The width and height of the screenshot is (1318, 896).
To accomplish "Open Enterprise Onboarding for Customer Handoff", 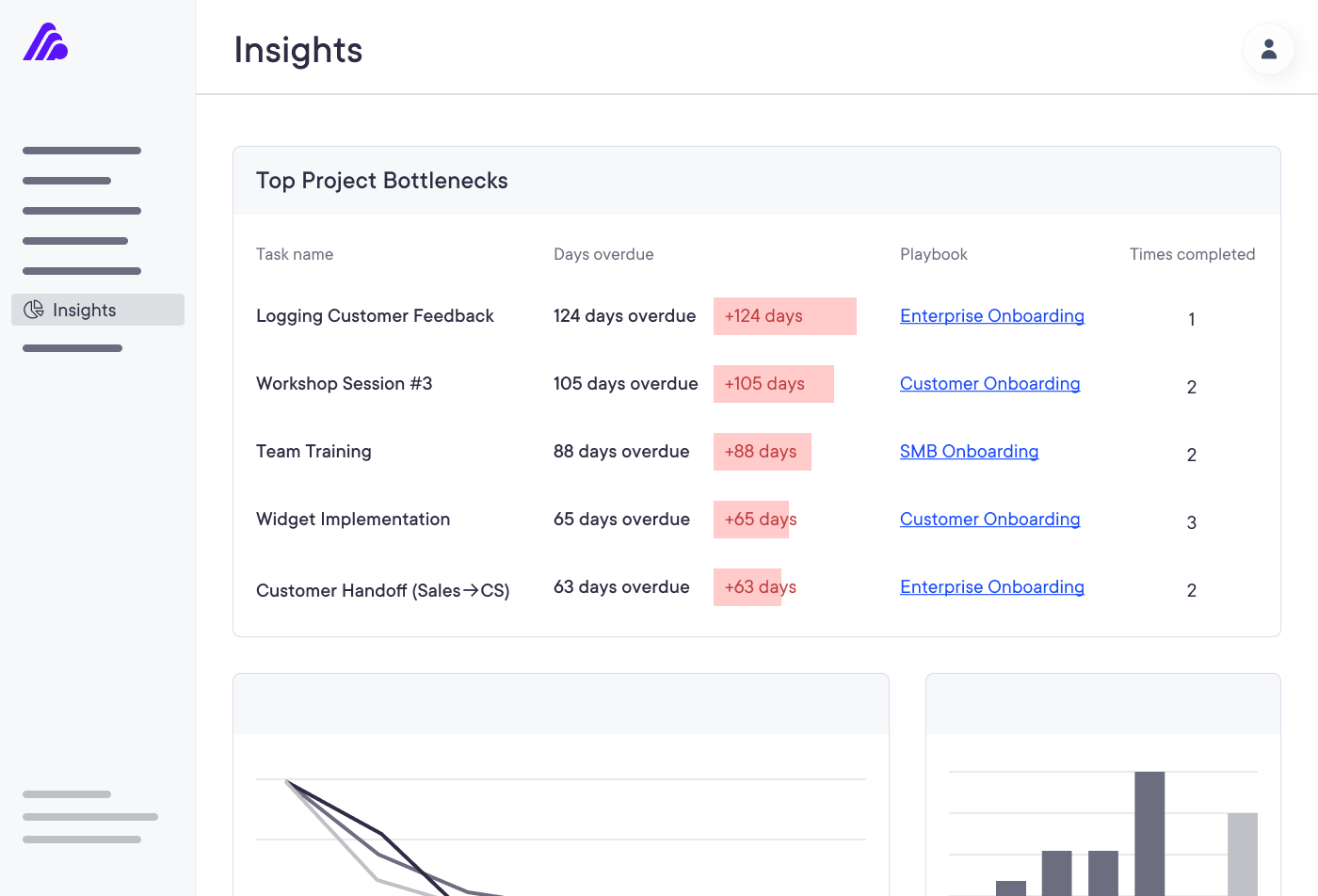I will click(x=991, y=586).
